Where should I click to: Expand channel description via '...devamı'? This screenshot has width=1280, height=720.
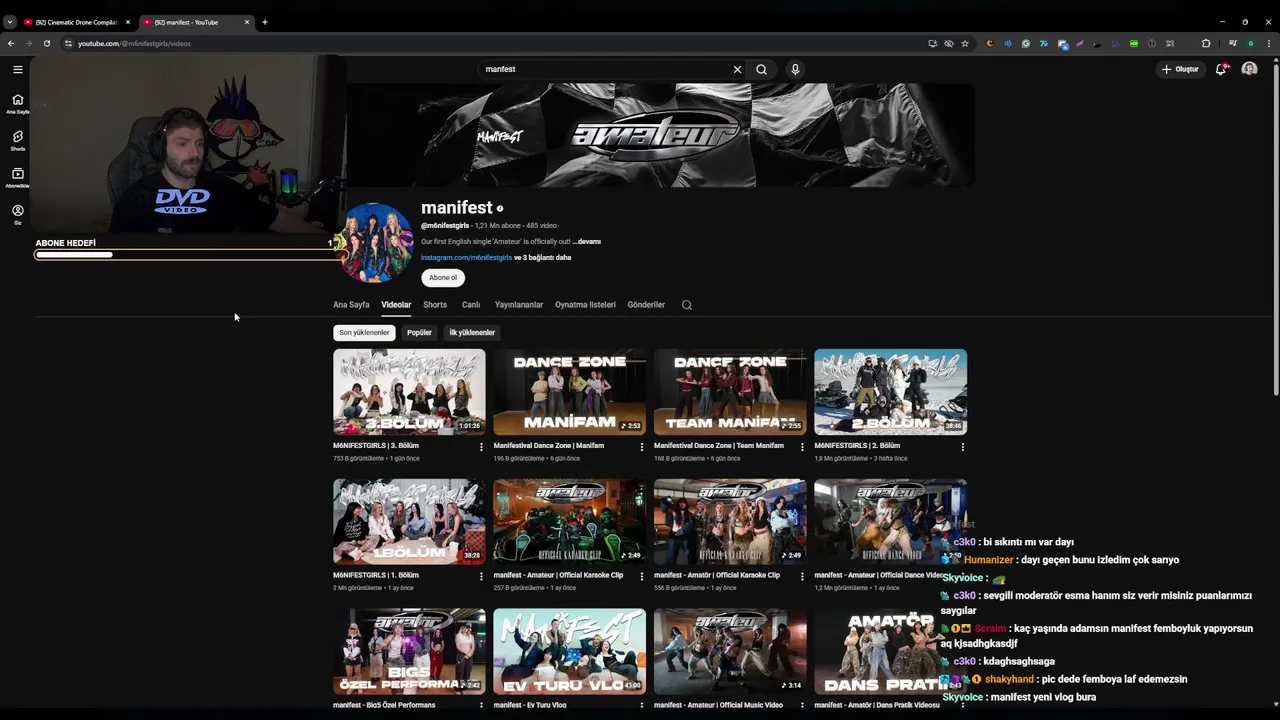click(x=586, y=242)
